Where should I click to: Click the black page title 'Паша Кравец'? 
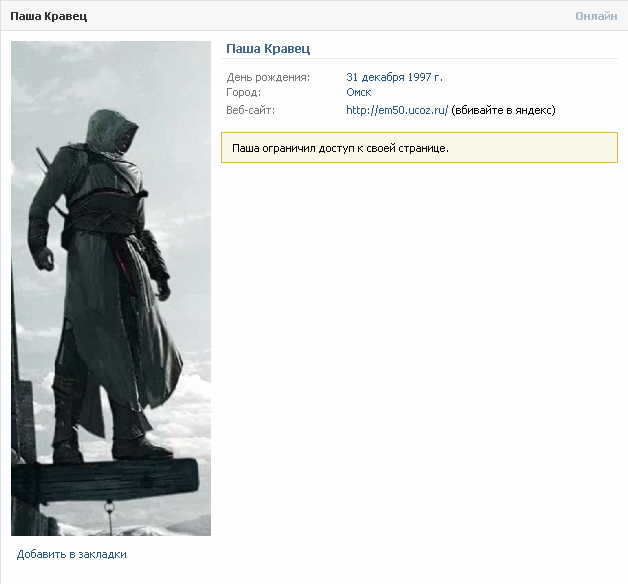(48, 16)
